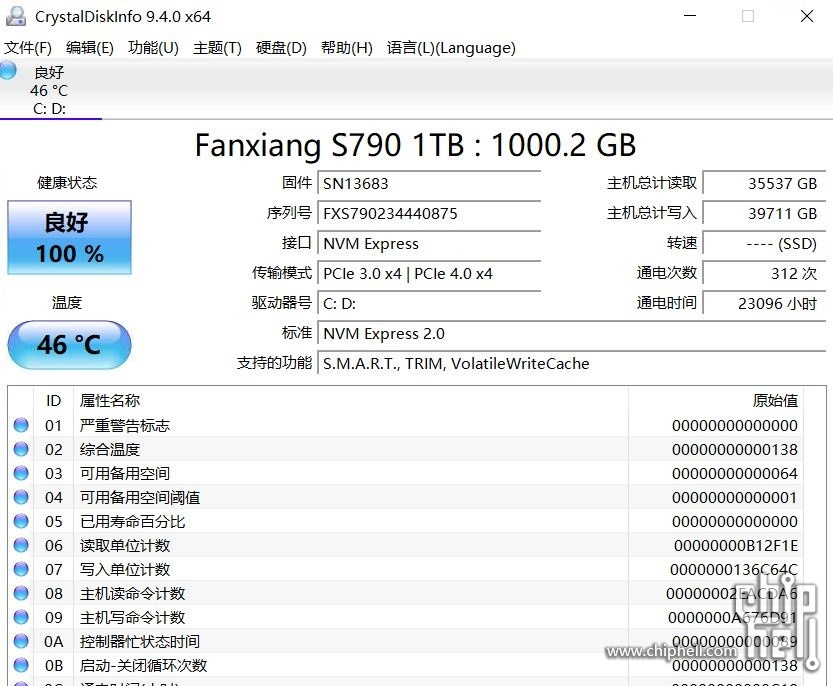Click power on hours value 23096 小时
Screen dimensions: 833x686
click(x=764, y=303)
